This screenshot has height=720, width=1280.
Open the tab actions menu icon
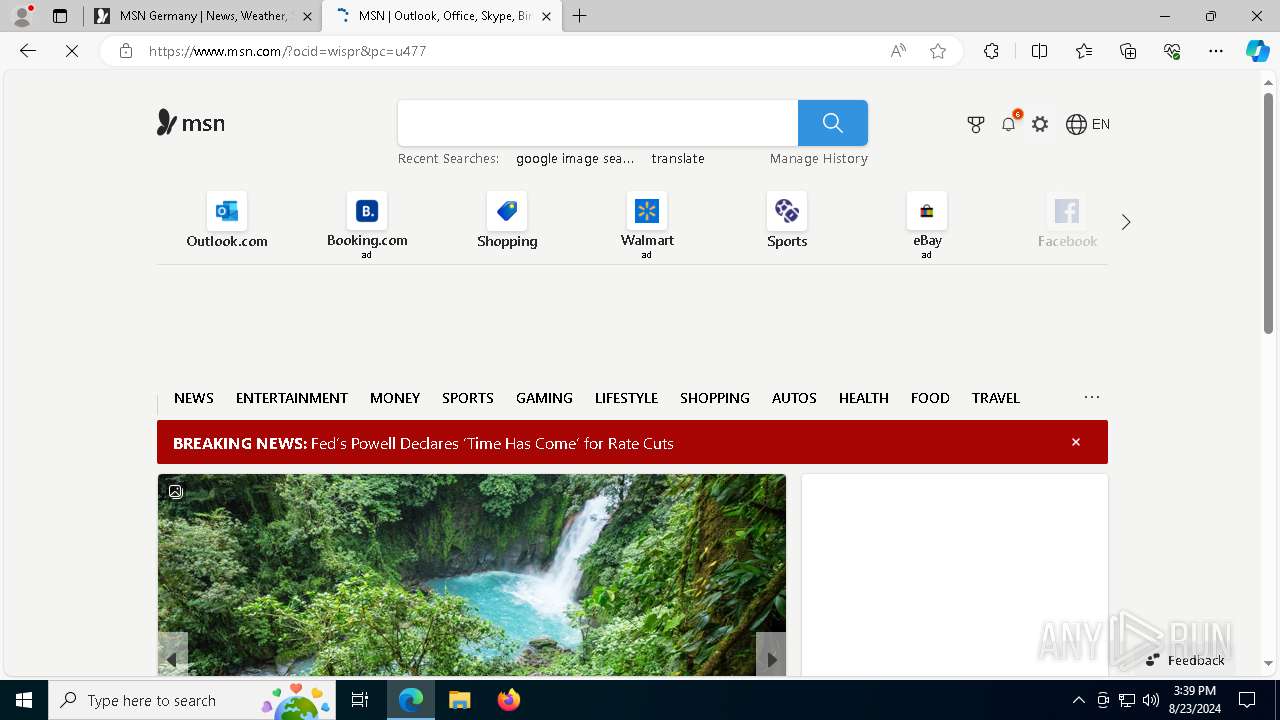click(60, 16)
